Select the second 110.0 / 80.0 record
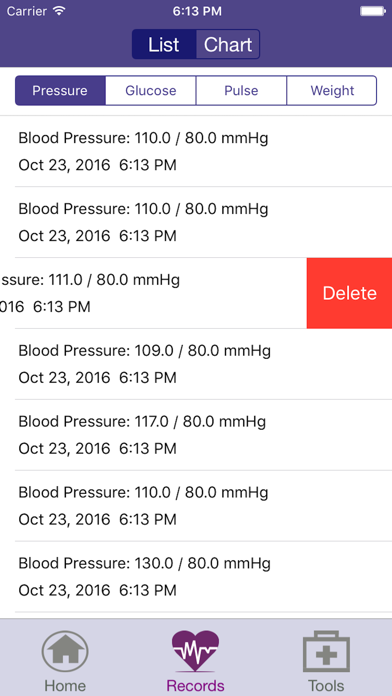The image size is (392, 696). [196, 222]
